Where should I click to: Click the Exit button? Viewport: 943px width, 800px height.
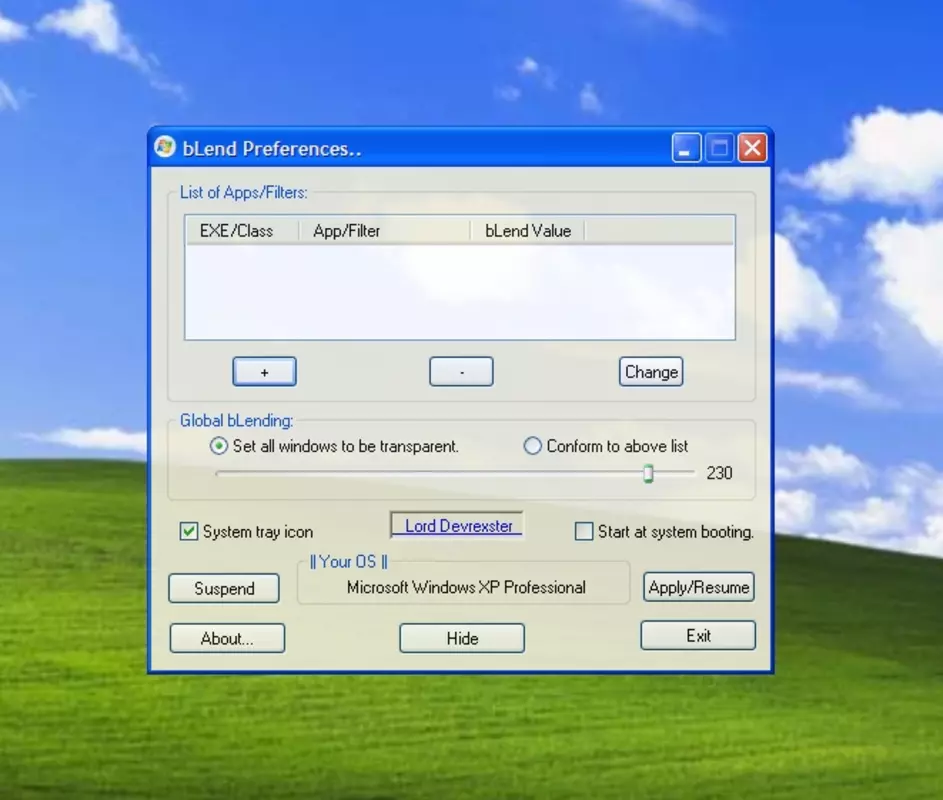(698, 636)
